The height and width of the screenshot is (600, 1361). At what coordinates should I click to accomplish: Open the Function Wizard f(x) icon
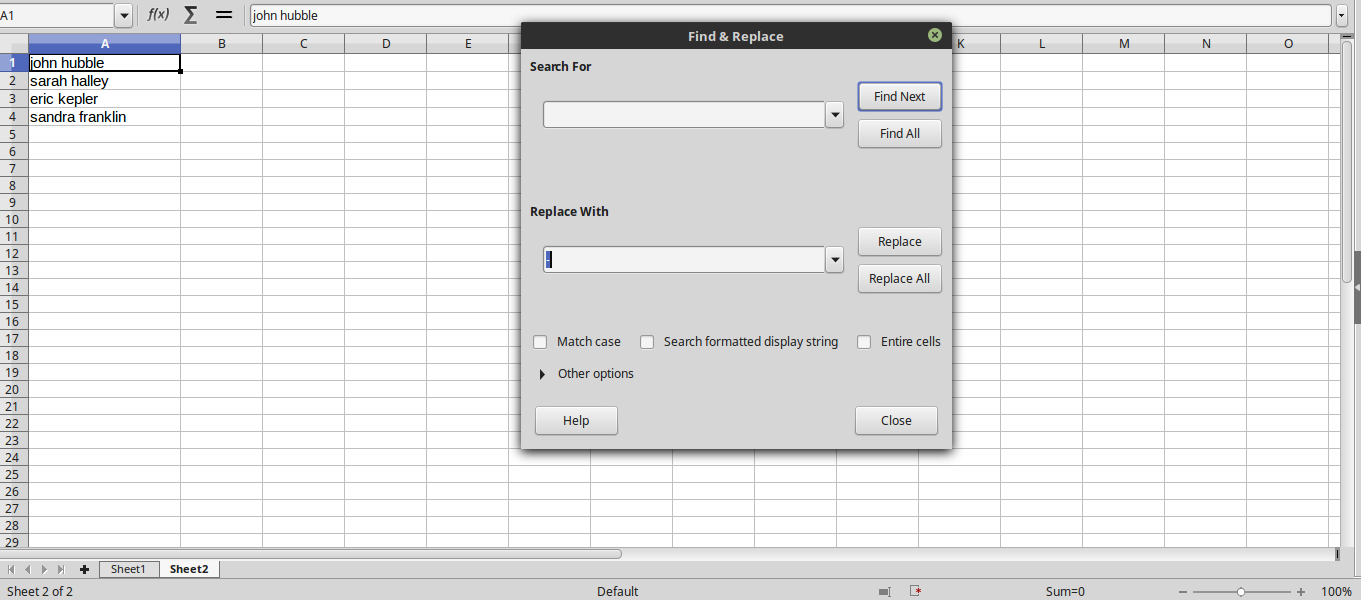[x=158, y=15]
